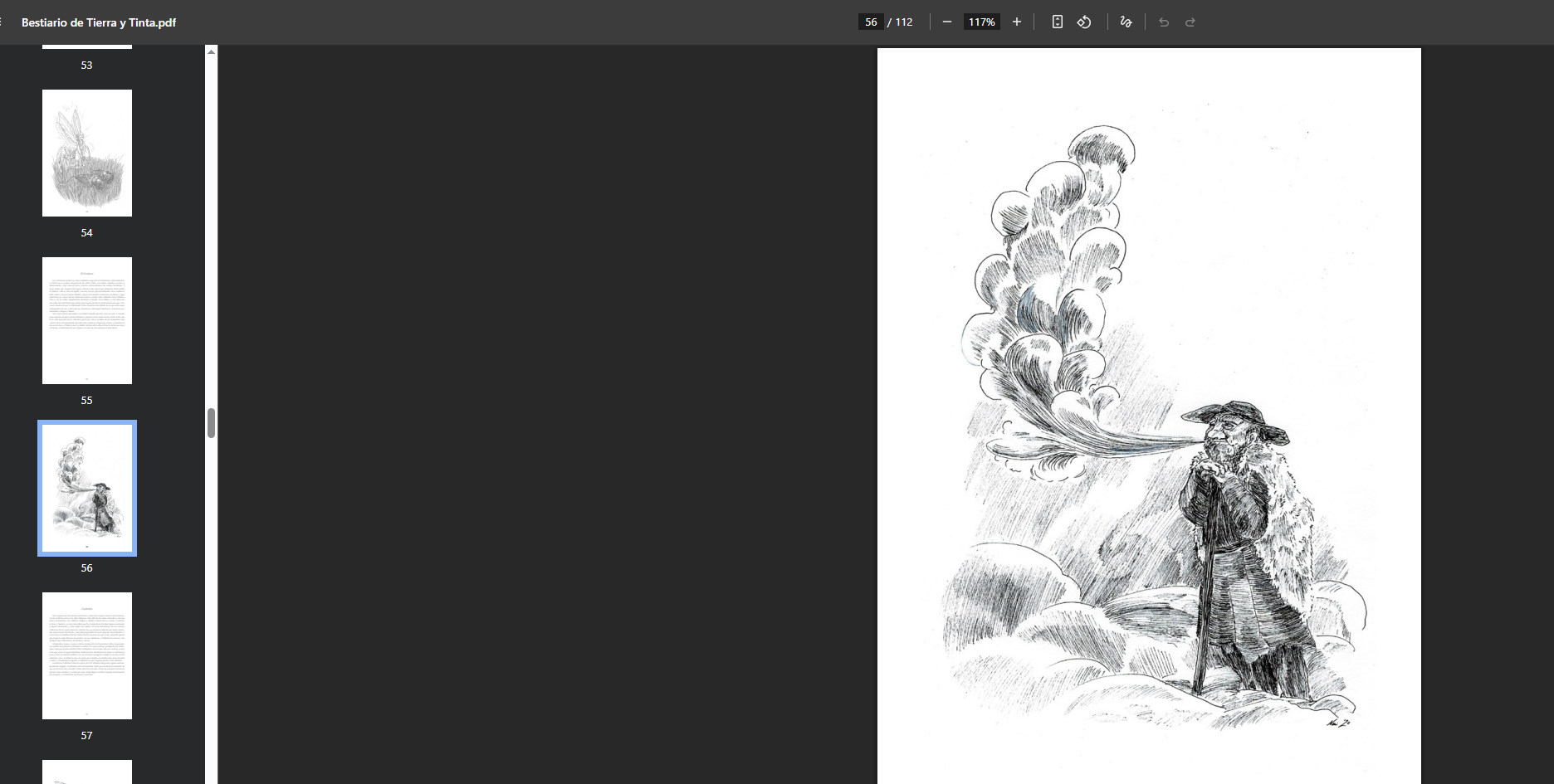Click the sidebar scroll up arrow
This screenshot has height=784, width=1554.
211,51
